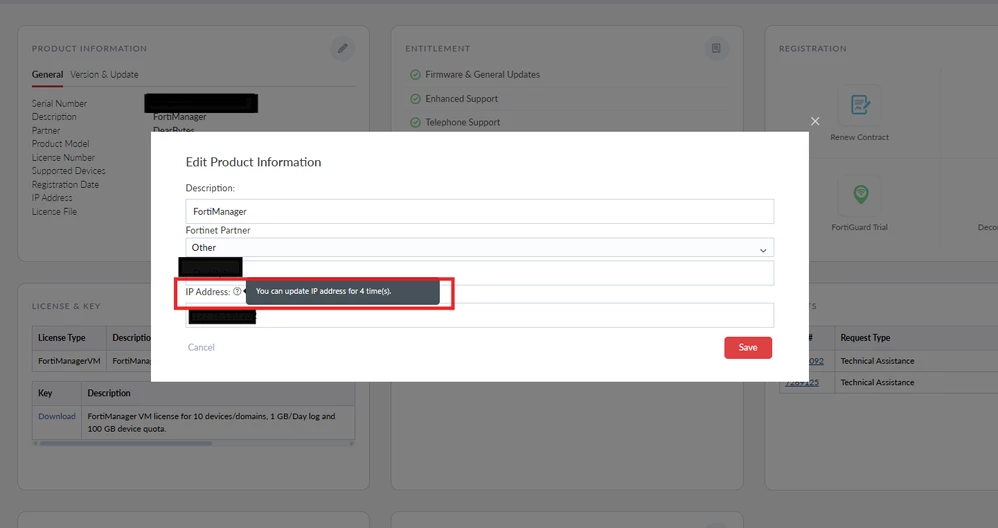Click the Firmware & General Updates entitlement text

[x=482, y=74]
